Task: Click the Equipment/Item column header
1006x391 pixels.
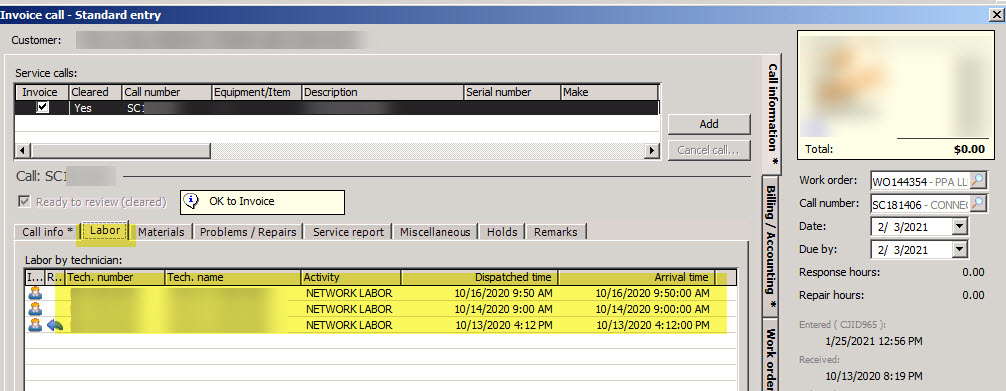Action: [x=256, y=92]
